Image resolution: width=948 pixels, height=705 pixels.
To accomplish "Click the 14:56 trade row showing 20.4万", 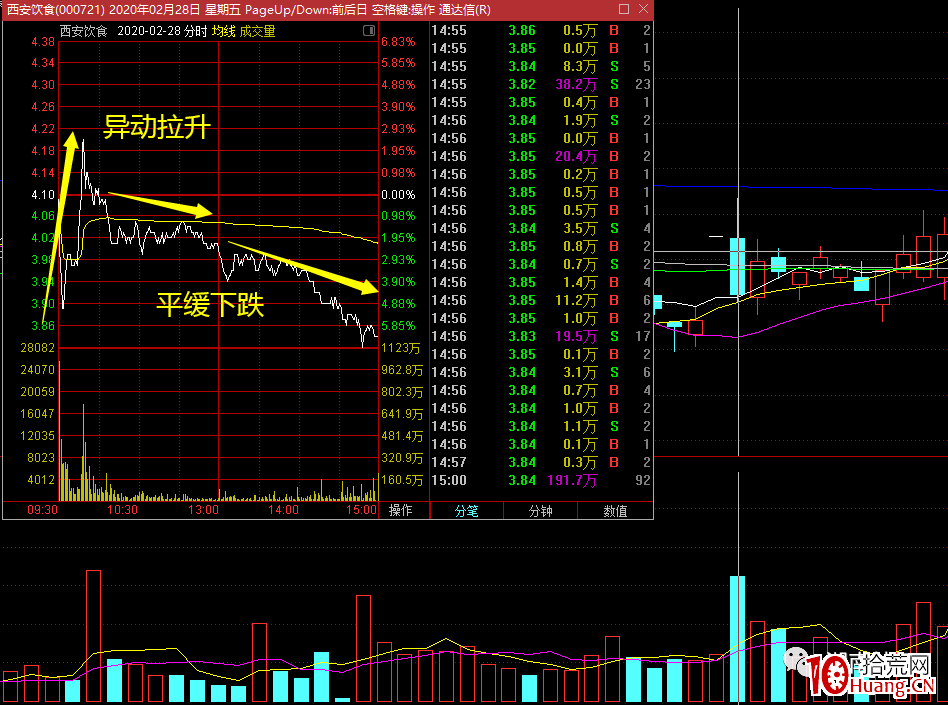I will coord(540,156).
